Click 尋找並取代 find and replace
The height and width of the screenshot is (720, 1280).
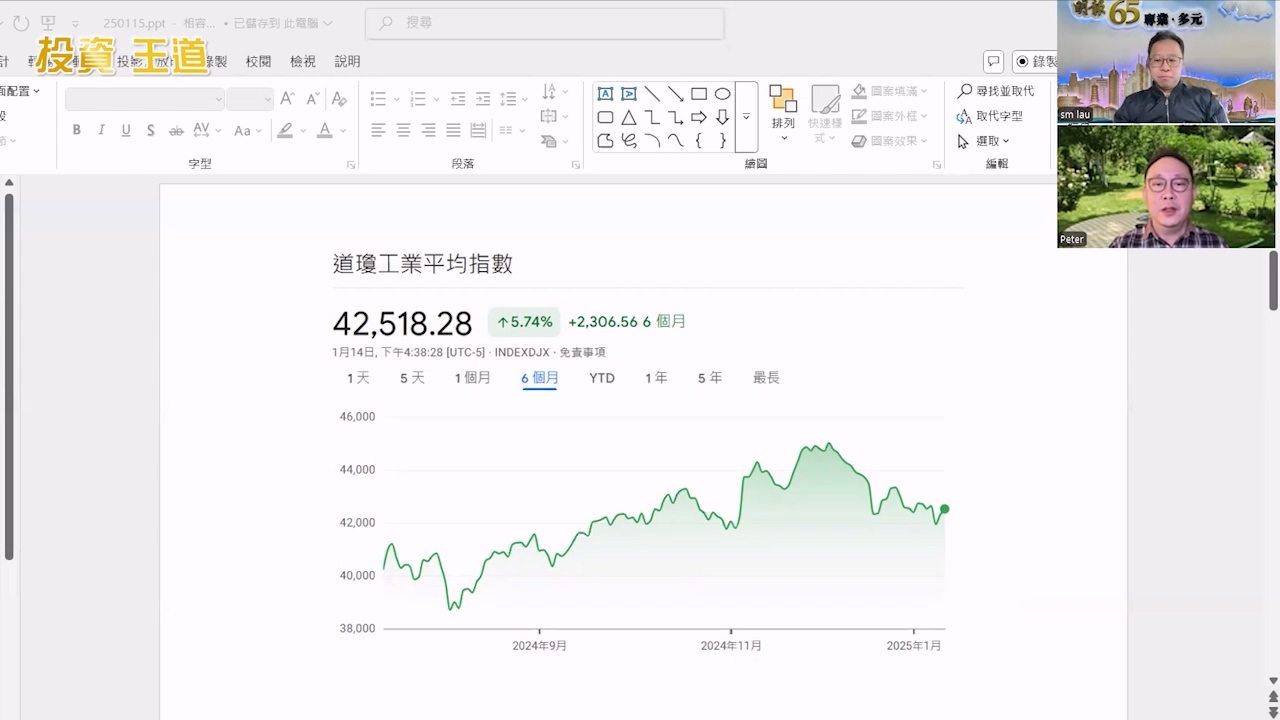click(995, 91)
